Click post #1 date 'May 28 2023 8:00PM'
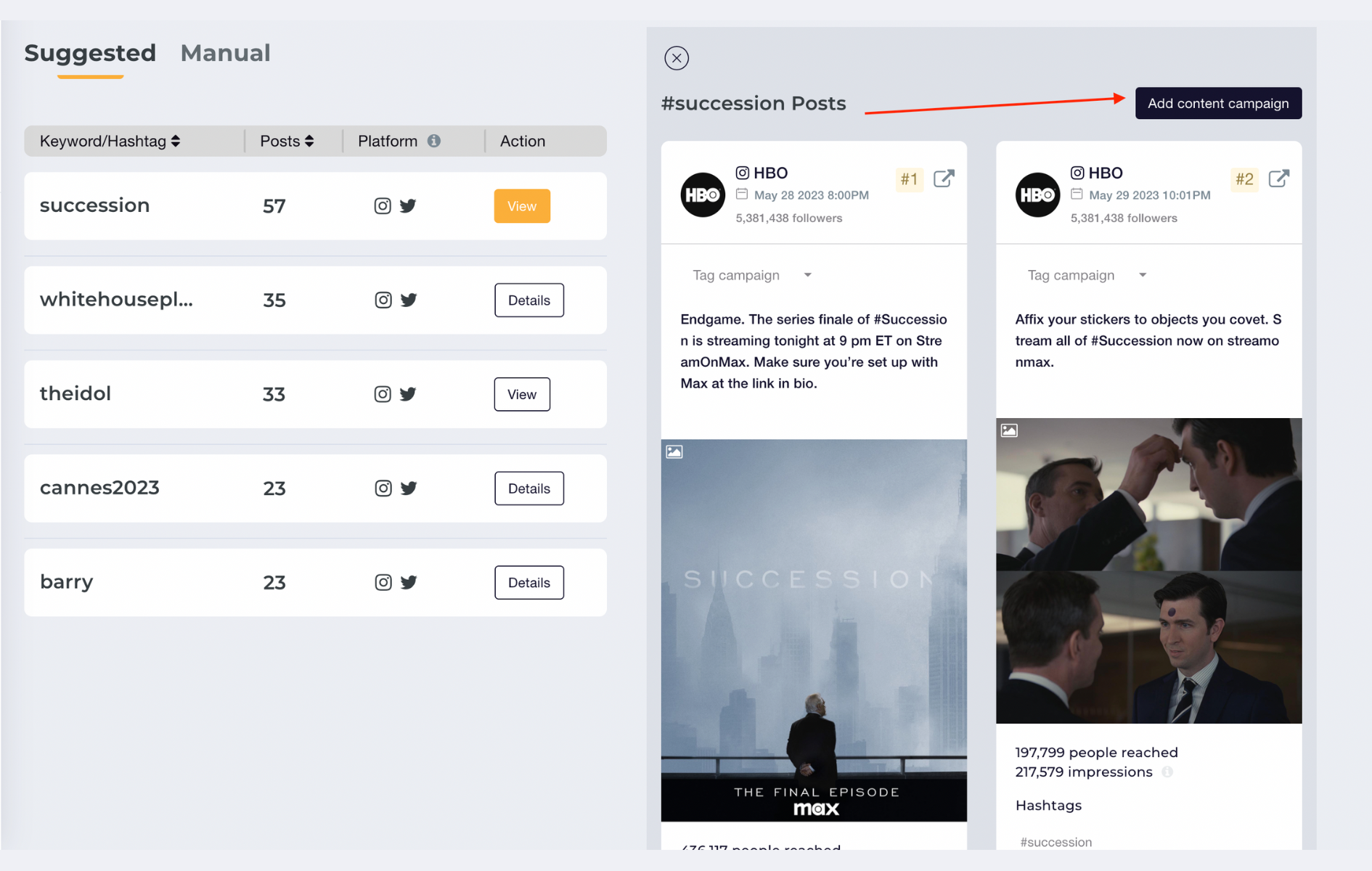 coord(811,195)
